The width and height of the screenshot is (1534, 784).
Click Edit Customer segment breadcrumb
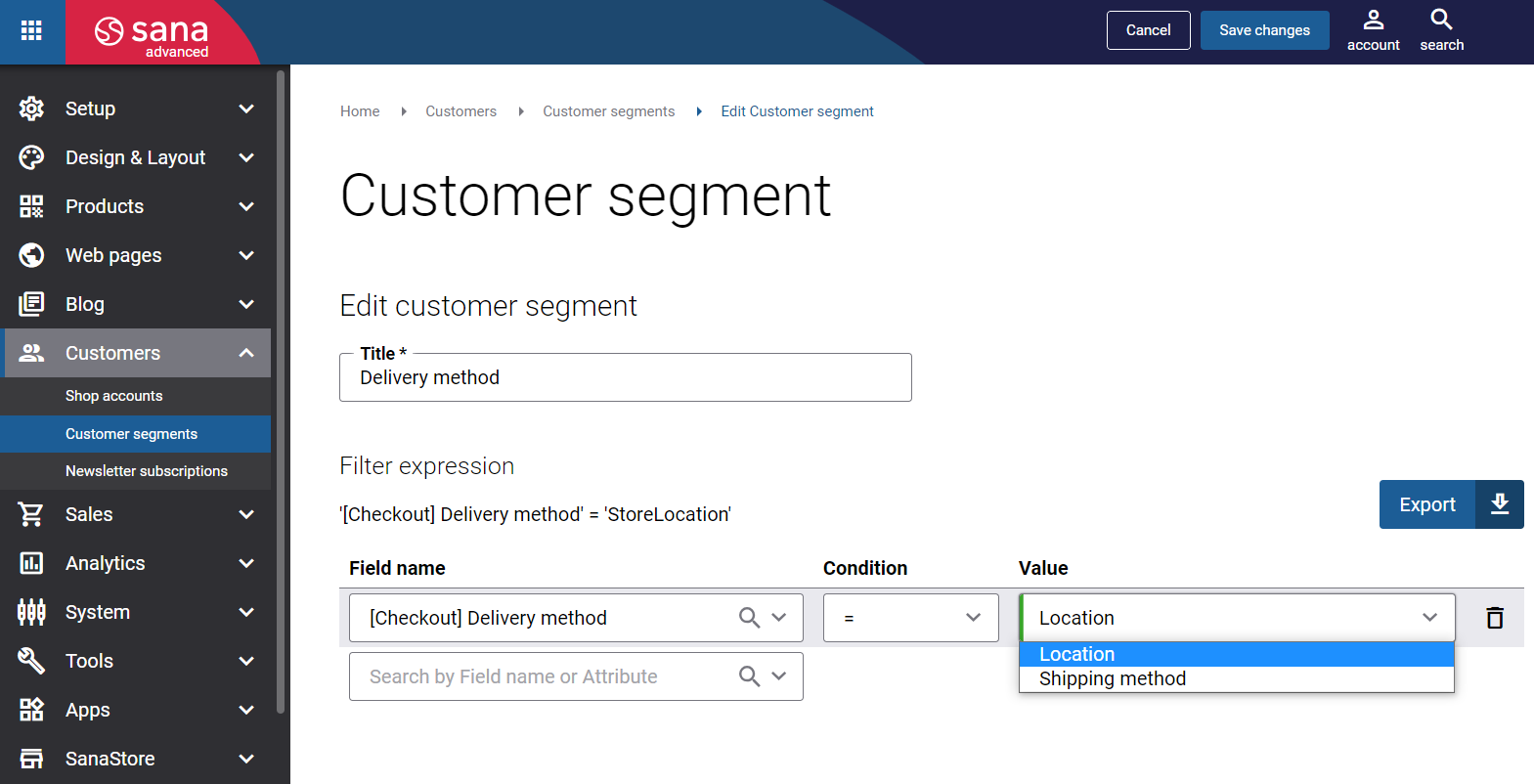click(797, 111)
